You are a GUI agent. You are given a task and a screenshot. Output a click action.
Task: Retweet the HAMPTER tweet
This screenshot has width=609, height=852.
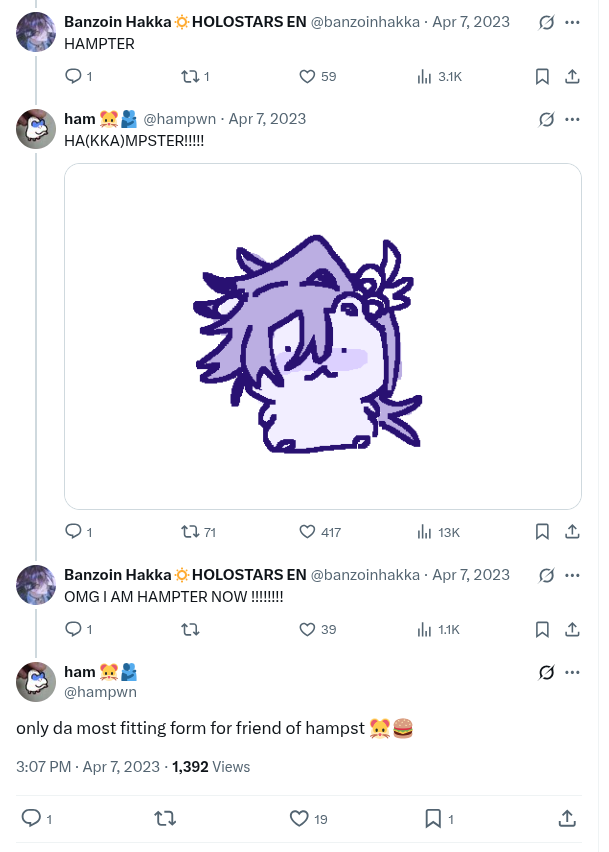pos(187,76)
